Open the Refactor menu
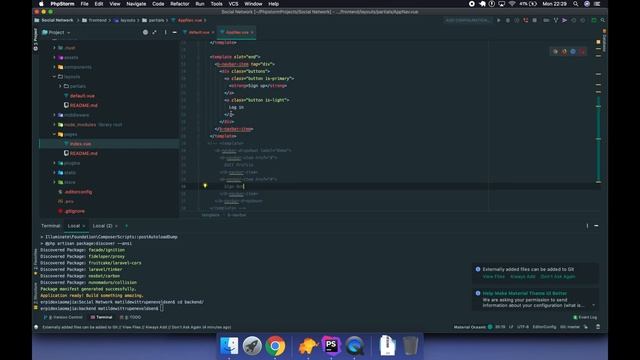The image size is (640, 360). click(x=180, y=4)
